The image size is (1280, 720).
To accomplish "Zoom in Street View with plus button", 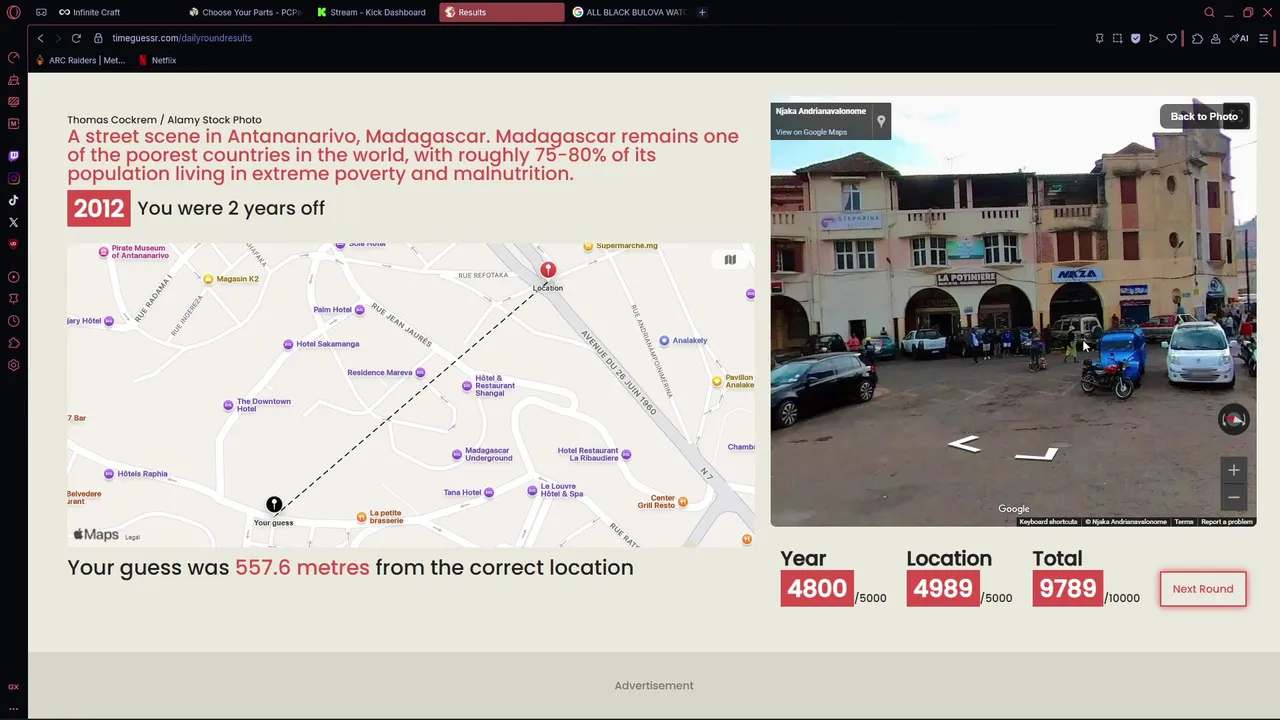I will click(x=1234, y=470).
